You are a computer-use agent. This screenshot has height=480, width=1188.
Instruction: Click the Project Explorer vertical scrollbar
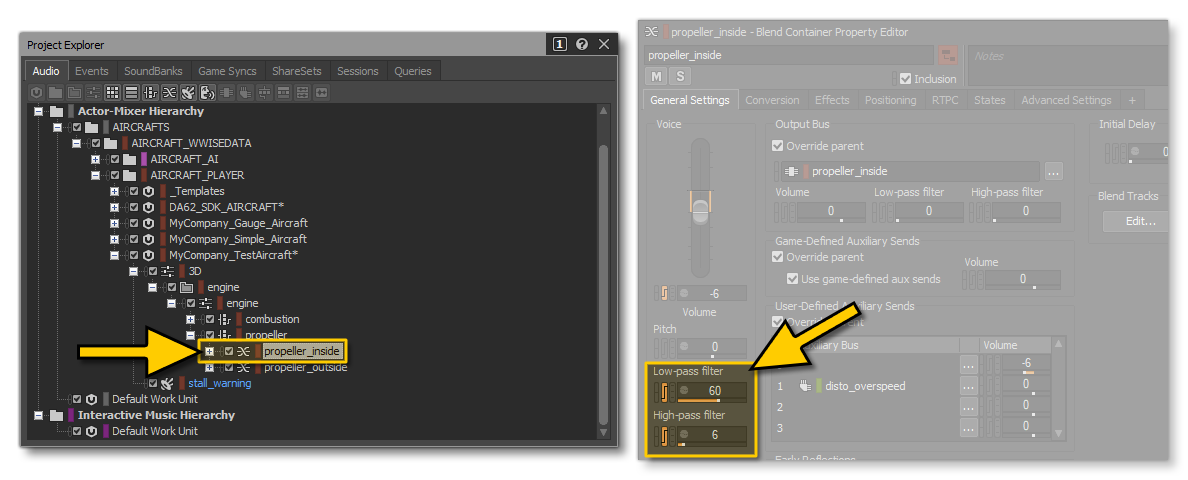(x=602, y=273)
